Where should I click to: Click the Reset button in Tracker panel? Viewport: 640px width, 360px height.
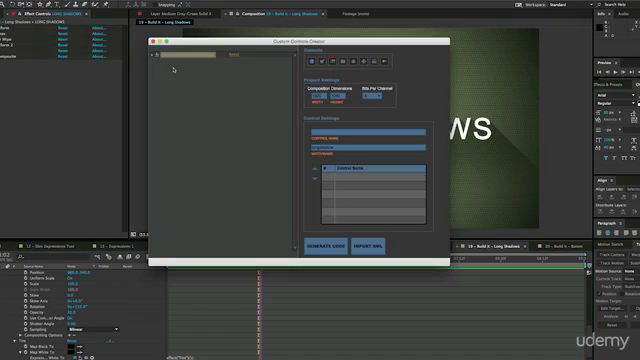[612, 325]
